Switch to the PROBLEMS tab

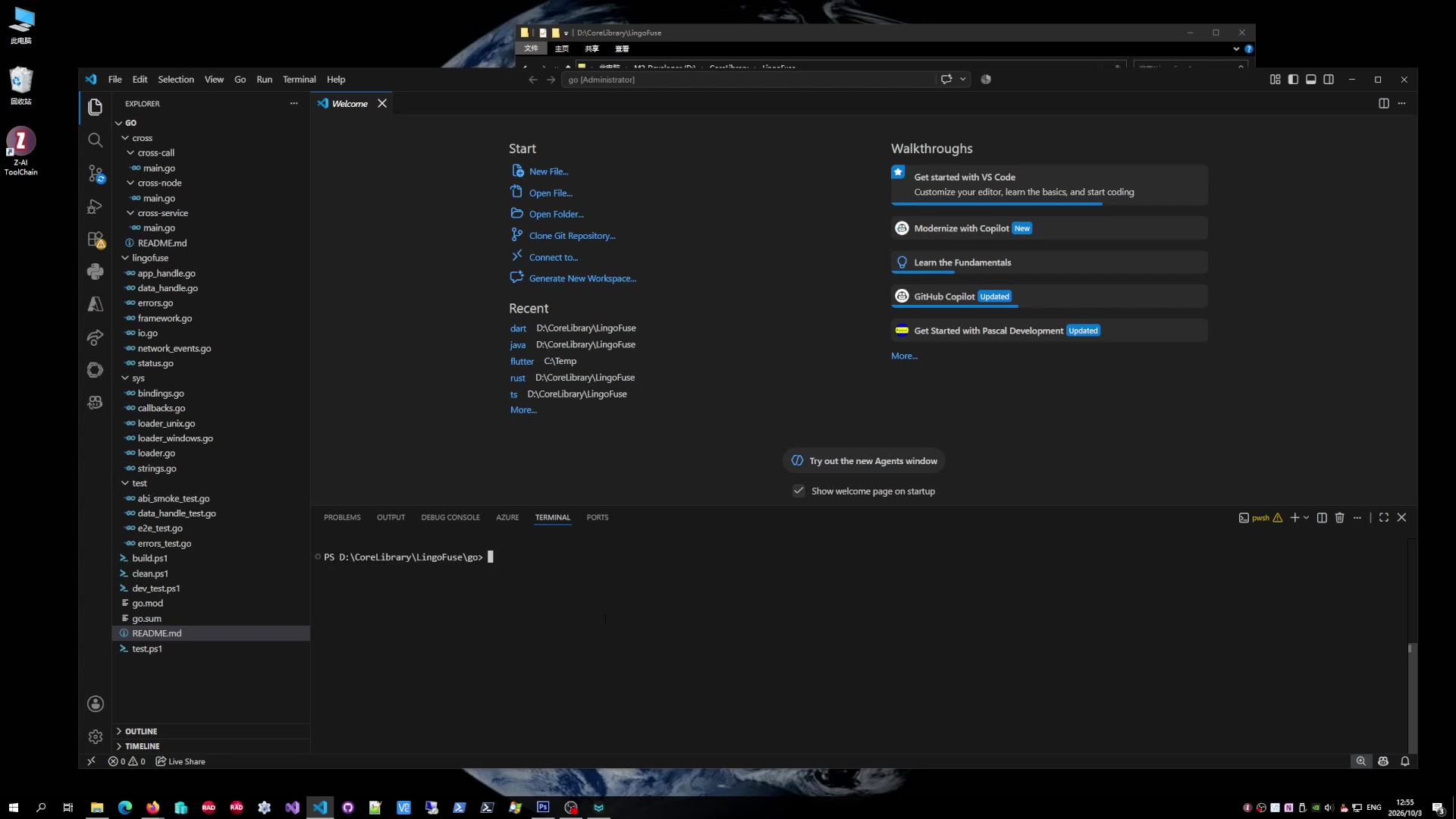click(x=342, y=517)
